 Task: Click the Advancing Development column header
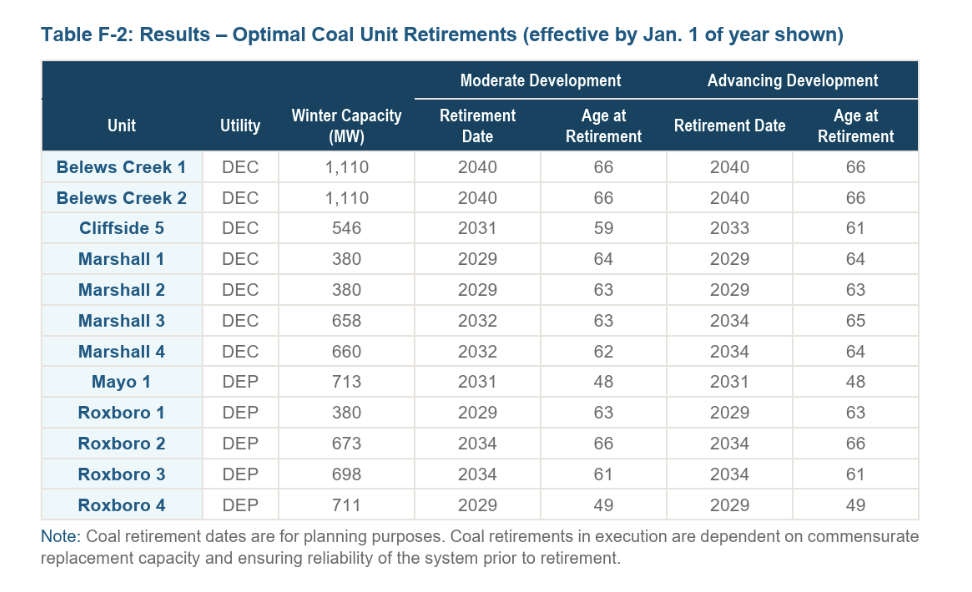coord(792,80)
